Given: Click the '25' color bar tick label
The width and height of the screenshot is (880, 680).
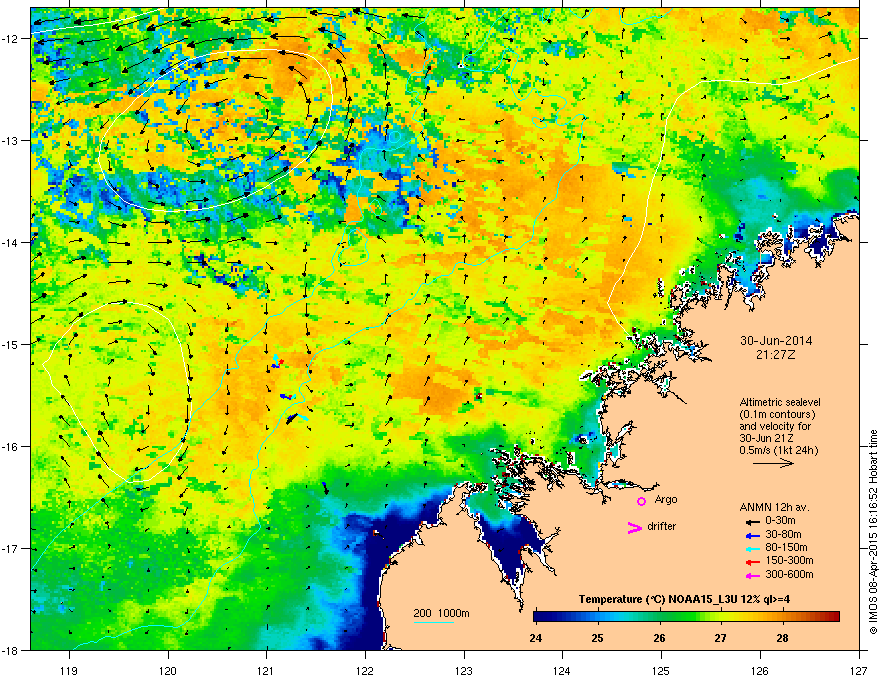Looking at the screenshot, I should pyautogui.click(x=597, y=638).
